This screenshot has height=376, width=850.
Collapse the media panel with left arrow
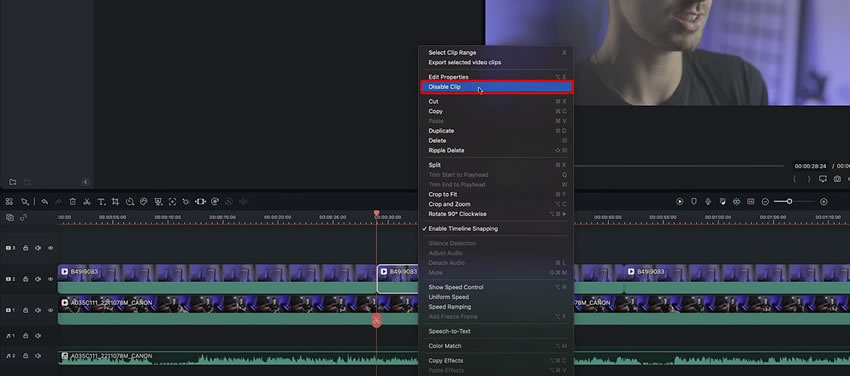click(x=85, y=182)
